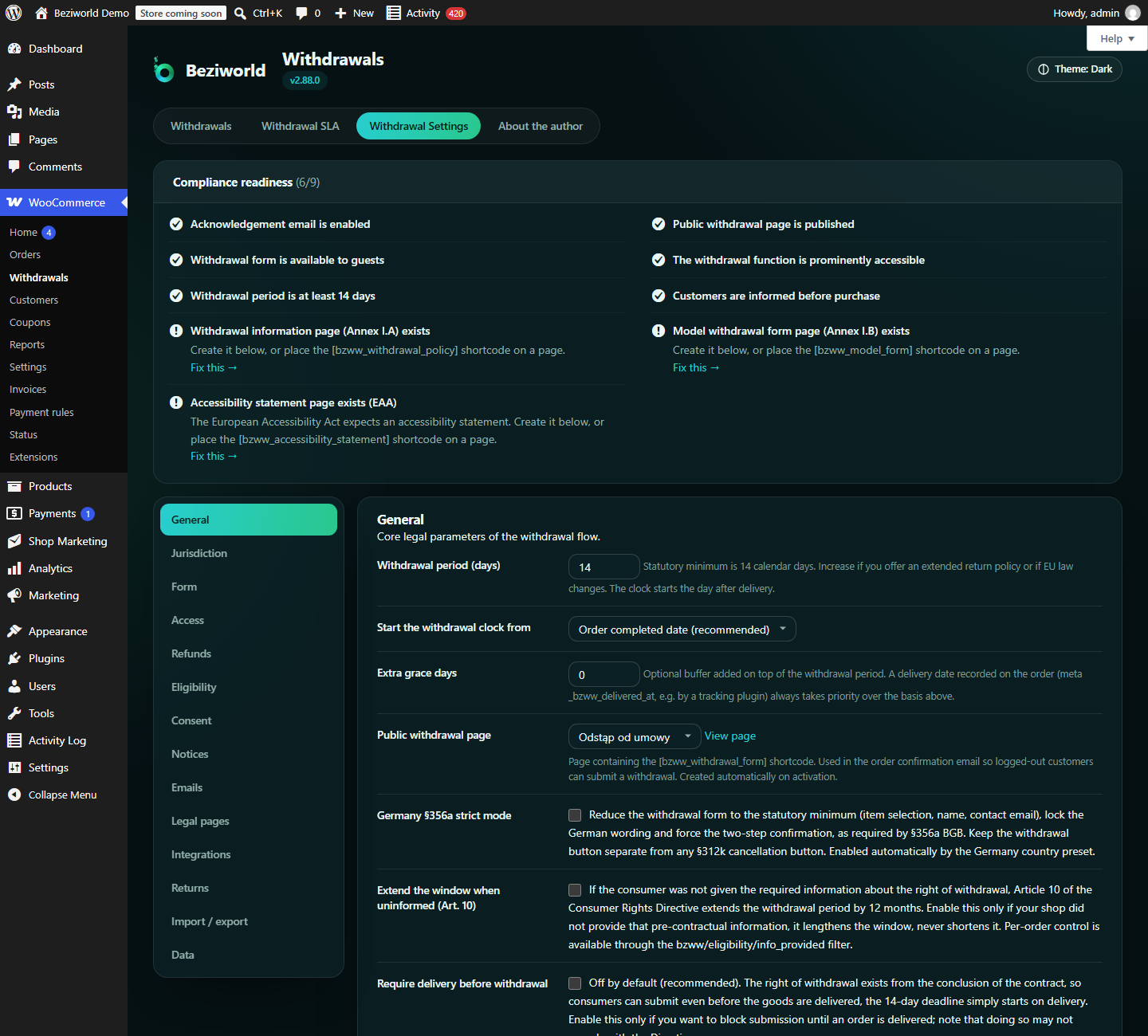Enable the Germany §356a strict mode checkbox
The height and width of the screenshot is (1036, 1148).
pyautogui.click(x=575, y=815)
